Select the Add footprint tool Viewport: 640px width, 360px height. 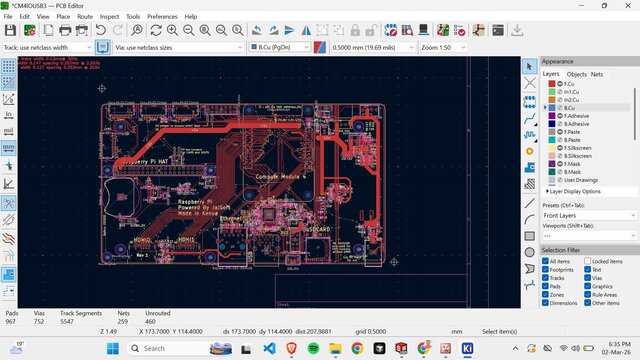529,102
